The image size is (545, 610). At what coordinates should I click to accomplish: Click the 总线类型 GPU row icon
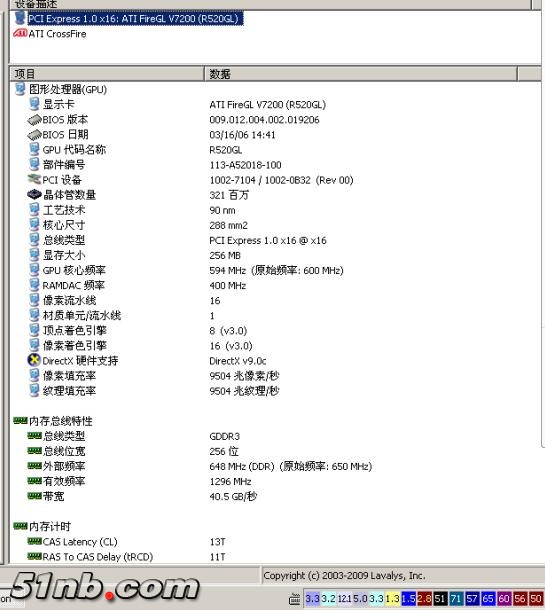(x=34, y=240)
